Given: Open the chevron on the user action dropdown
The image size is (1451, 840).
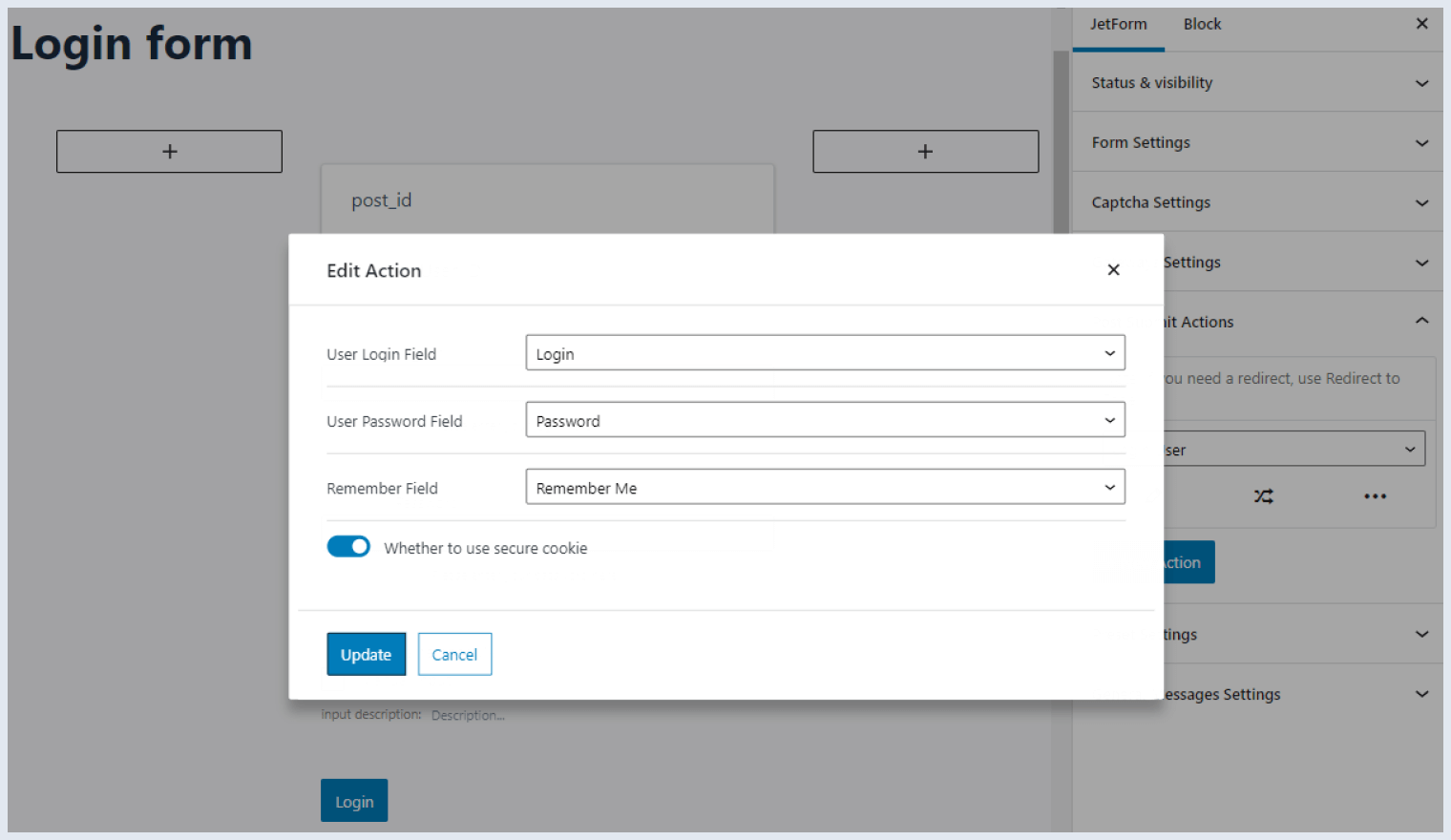Looking at the screenshot, I should pos(1411,449).
